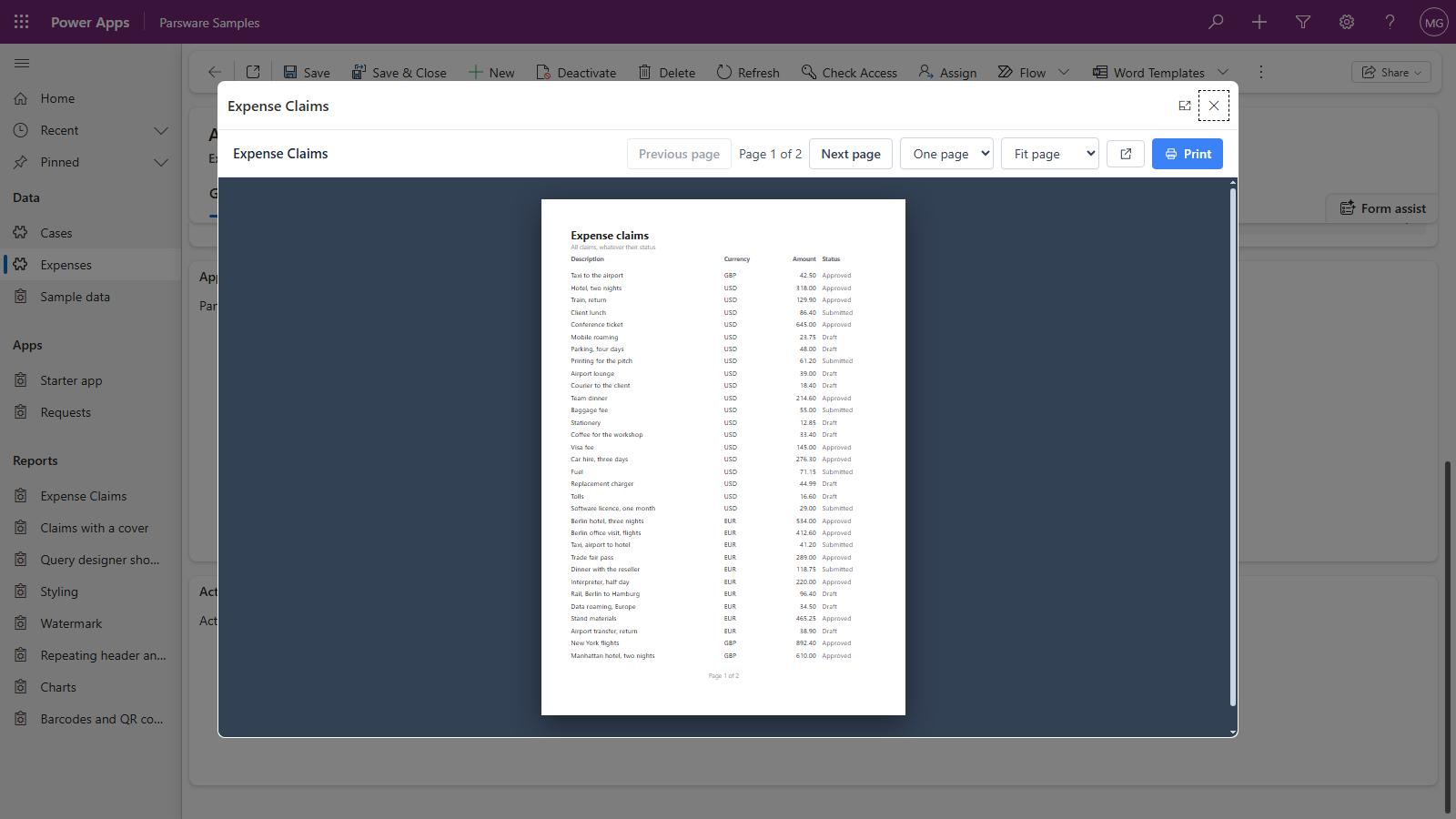Image resolution: width=1456 pixels, height=819 pixels.
Task: Click Delete in the command bar
Action: [667, 72]
